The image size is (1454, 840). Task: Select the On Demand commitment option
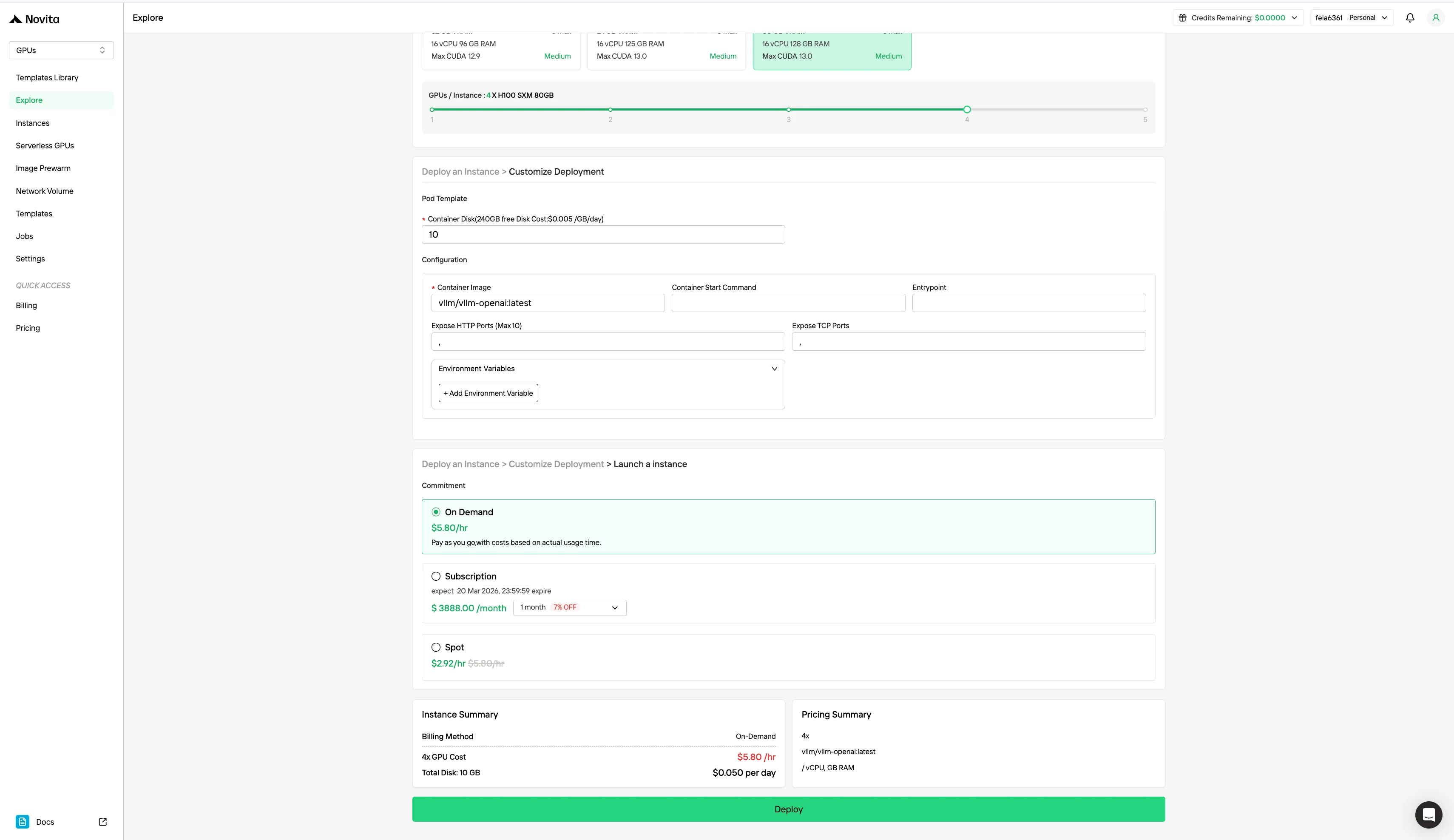coord(436,512)
